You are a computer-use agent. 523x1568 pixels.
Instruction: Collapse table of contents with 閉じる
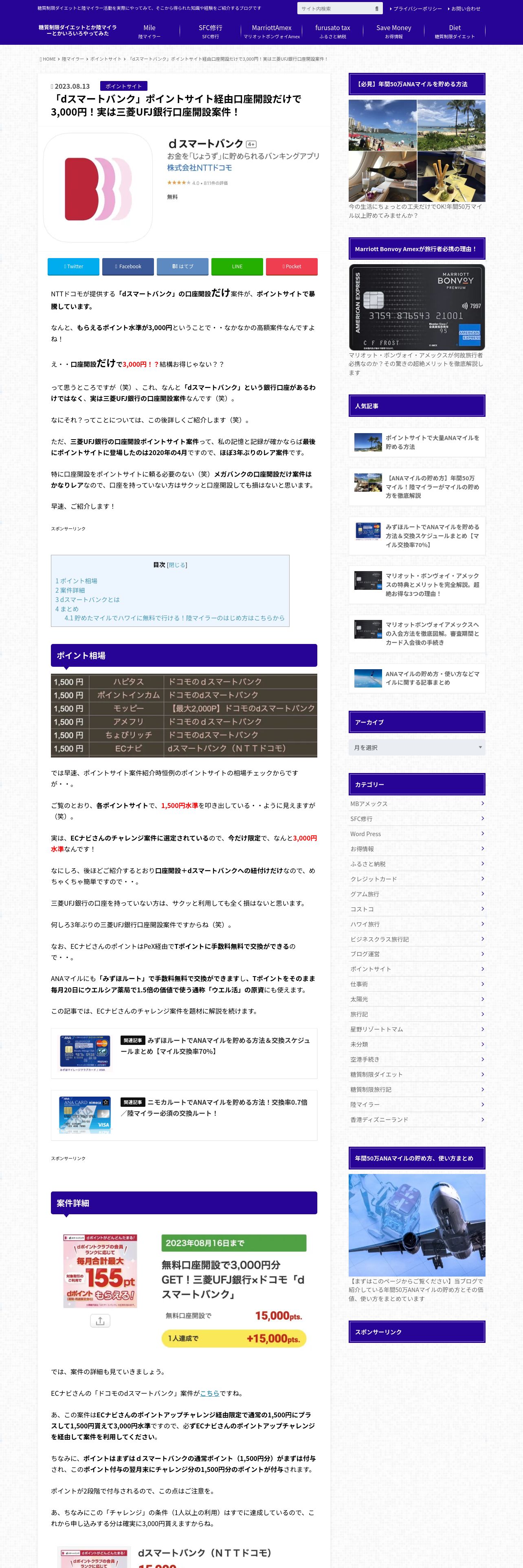coord(177,565)
